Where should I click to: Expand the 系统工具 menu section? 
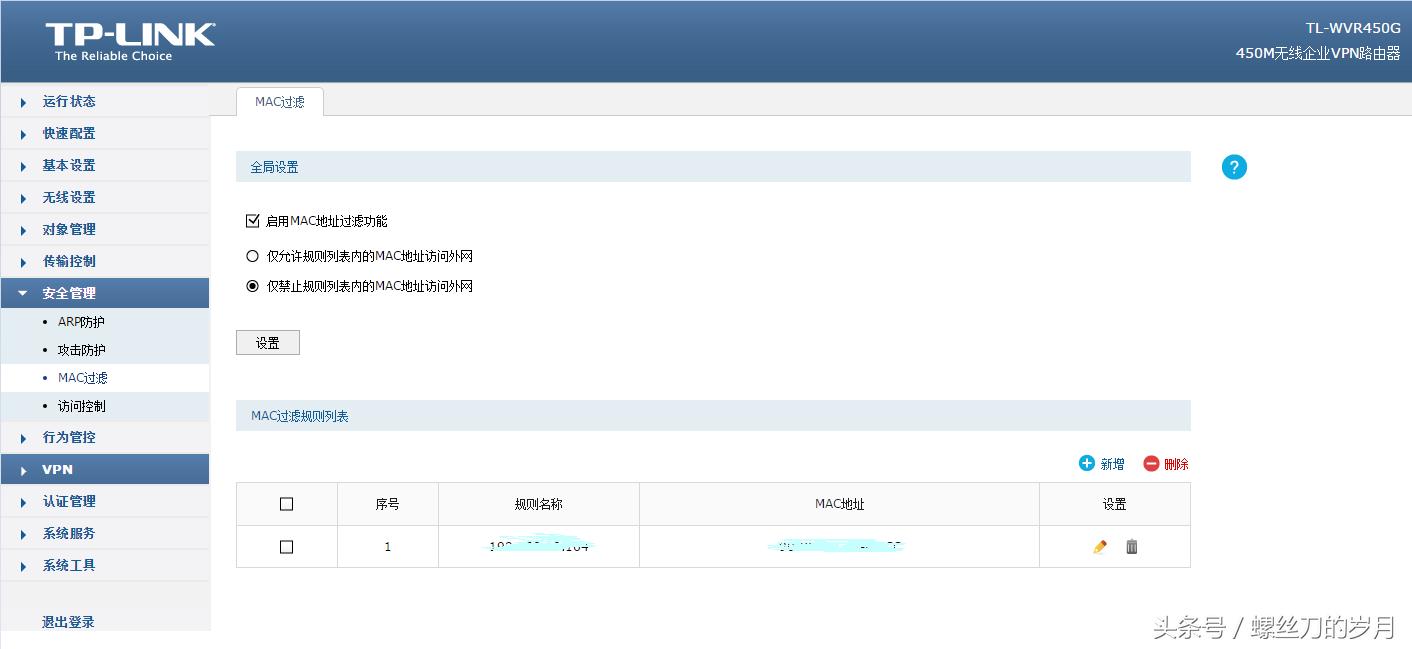click(x=69, y=565)
